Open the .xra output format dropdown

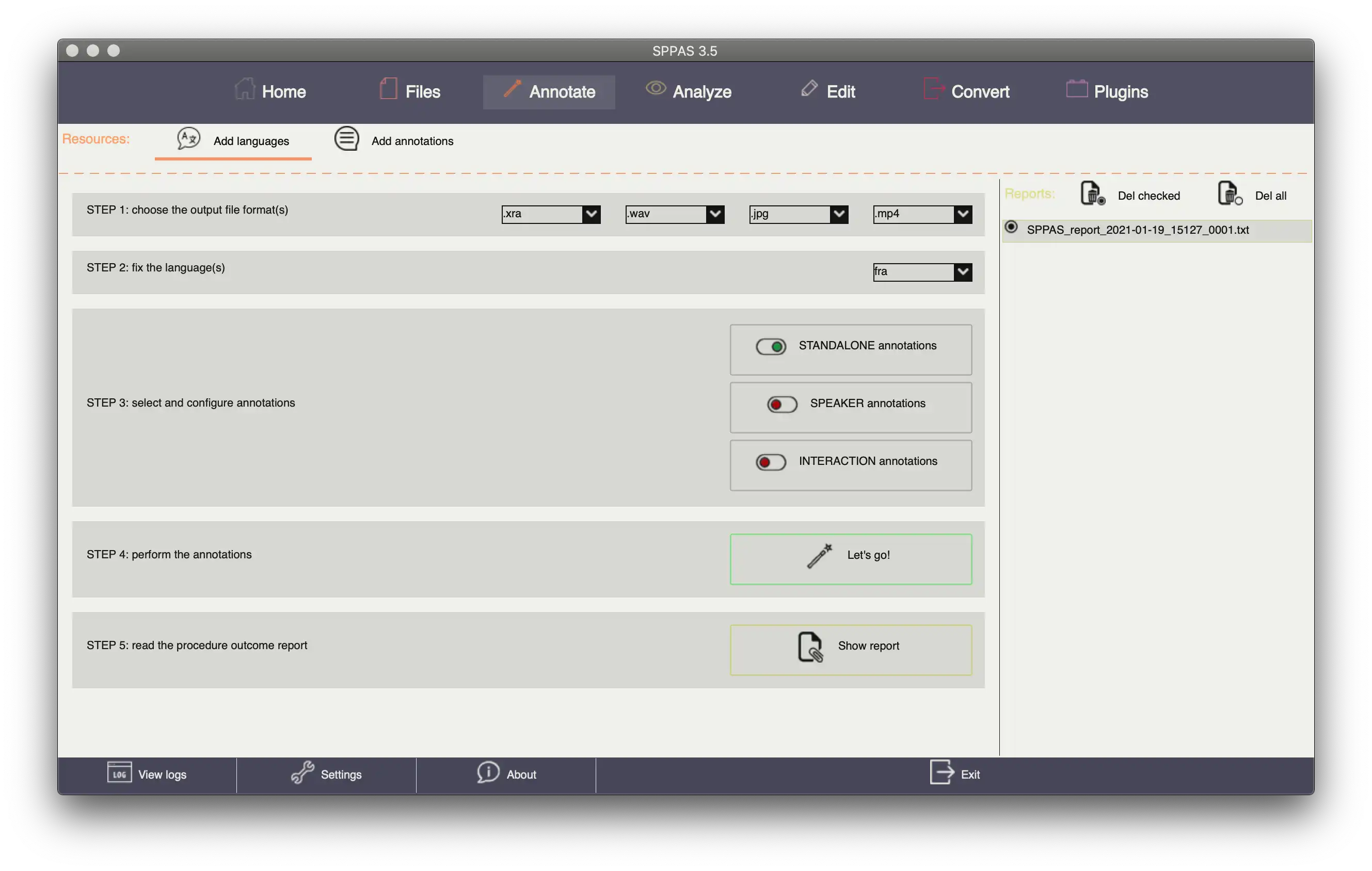pyautogui.click(x=591, y=214)
